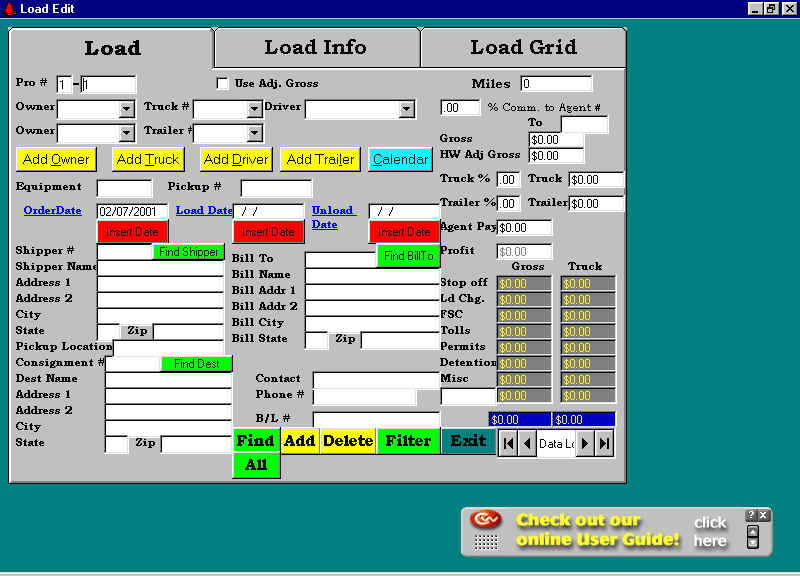This screenshot has height=576, width=800.
Task: Switch to the Load Grid tab
Action: [523, 47]
